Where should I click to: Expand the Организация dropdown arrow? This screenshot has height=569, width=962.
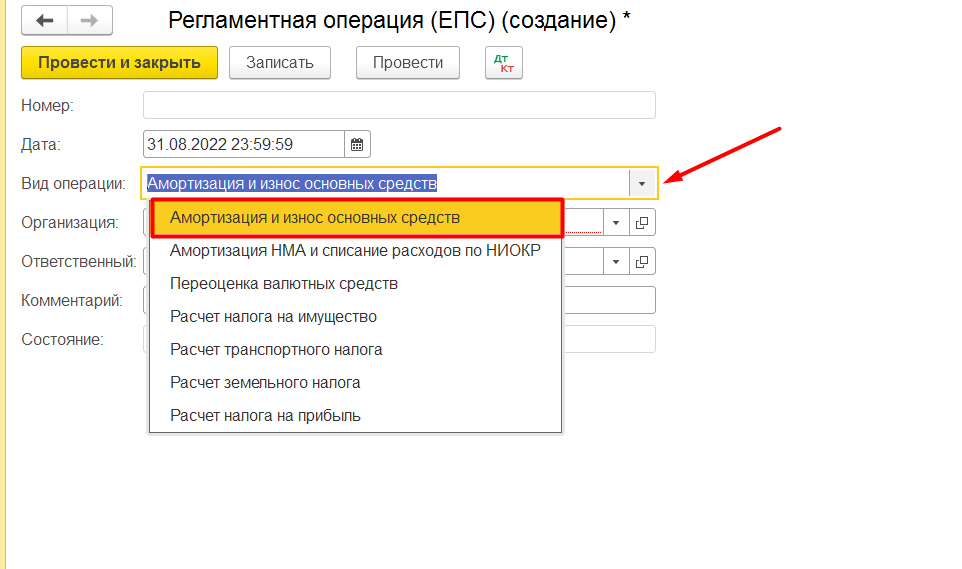616,222
